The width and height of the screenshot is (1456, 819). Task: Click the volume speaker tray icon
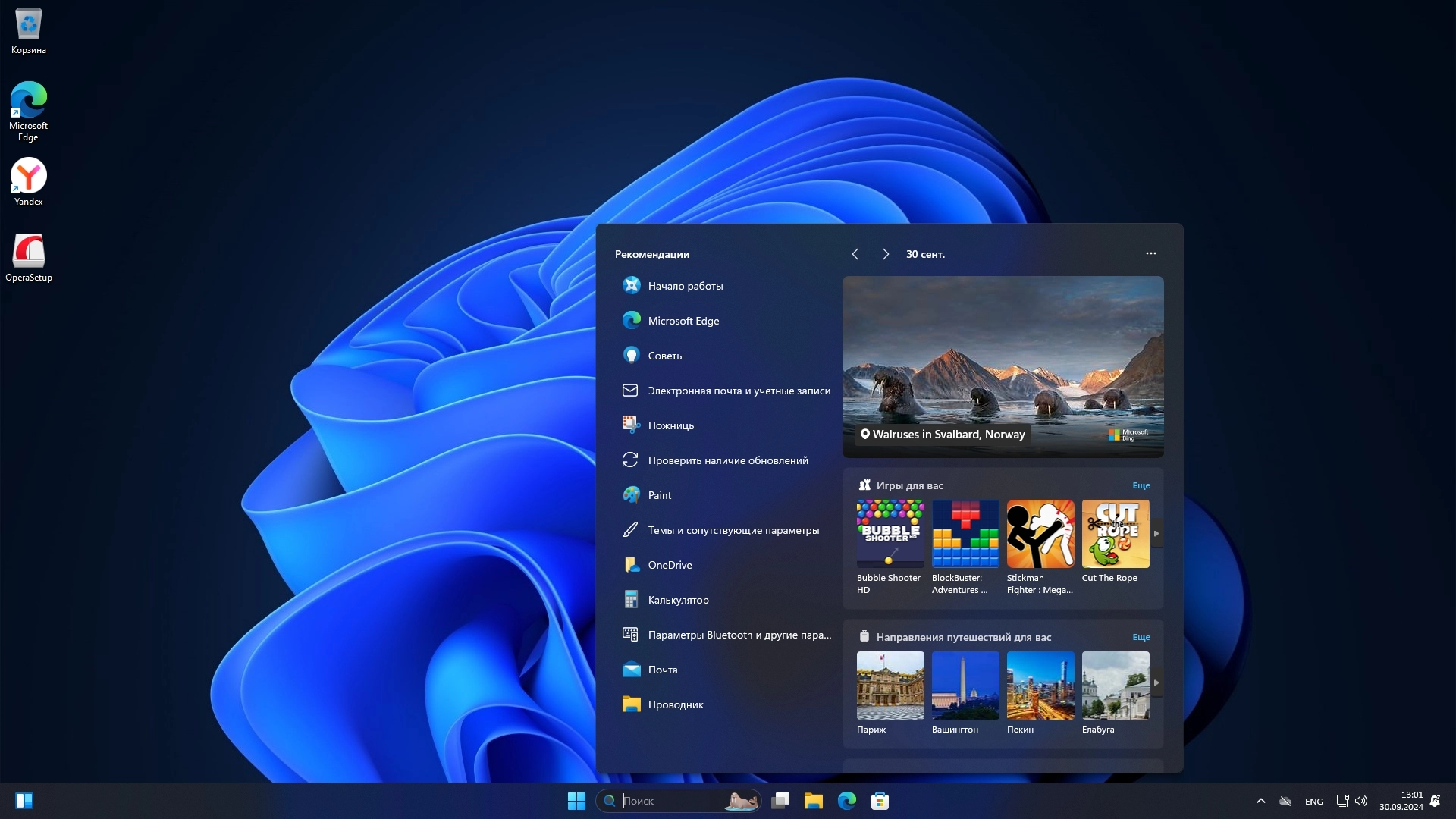[x=1361, y=801]
